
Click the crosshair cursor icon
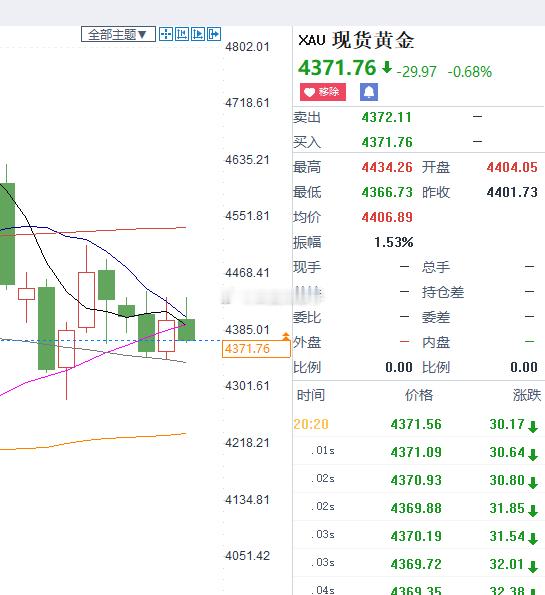pos(166,34)
